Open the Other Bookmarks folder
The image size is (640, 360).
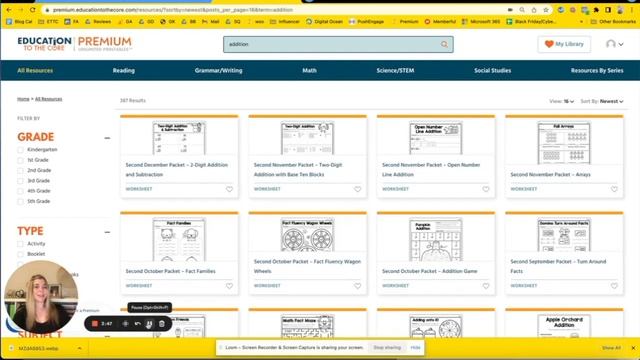point(613,22)
